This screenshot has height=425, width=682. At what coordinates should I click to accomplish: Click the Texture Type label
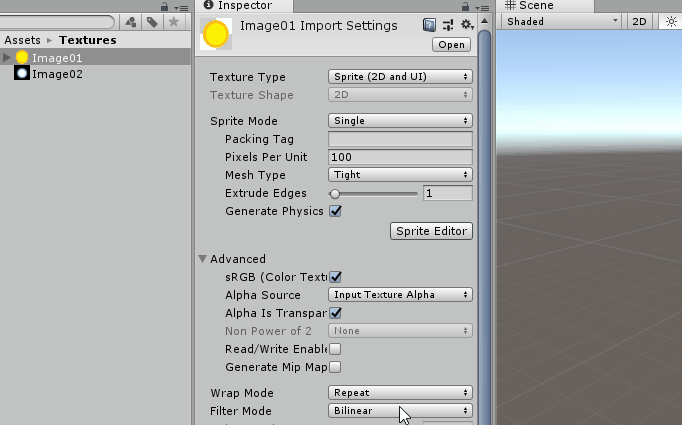(247, 77)
